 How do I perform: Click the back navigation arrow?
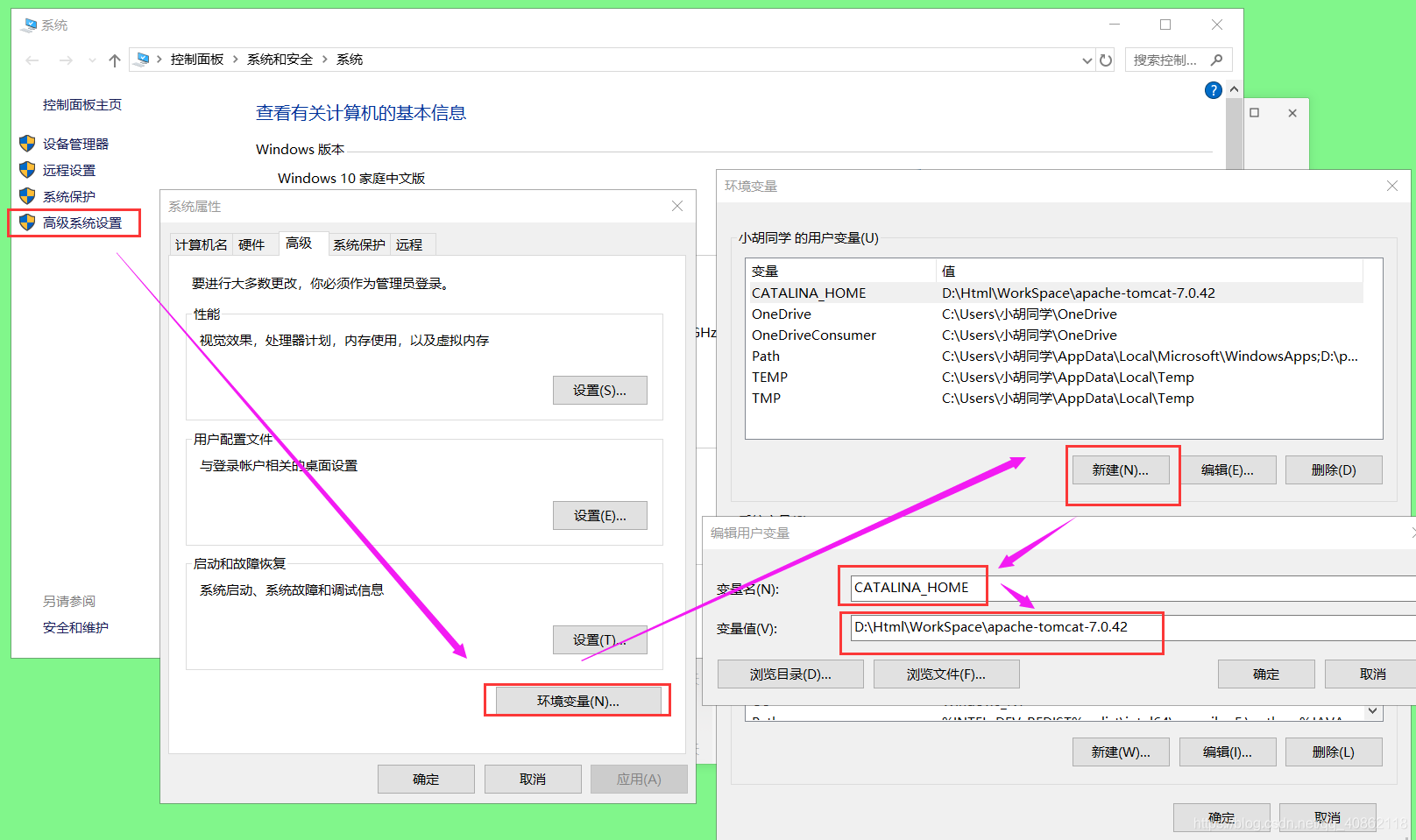point(32,60)
